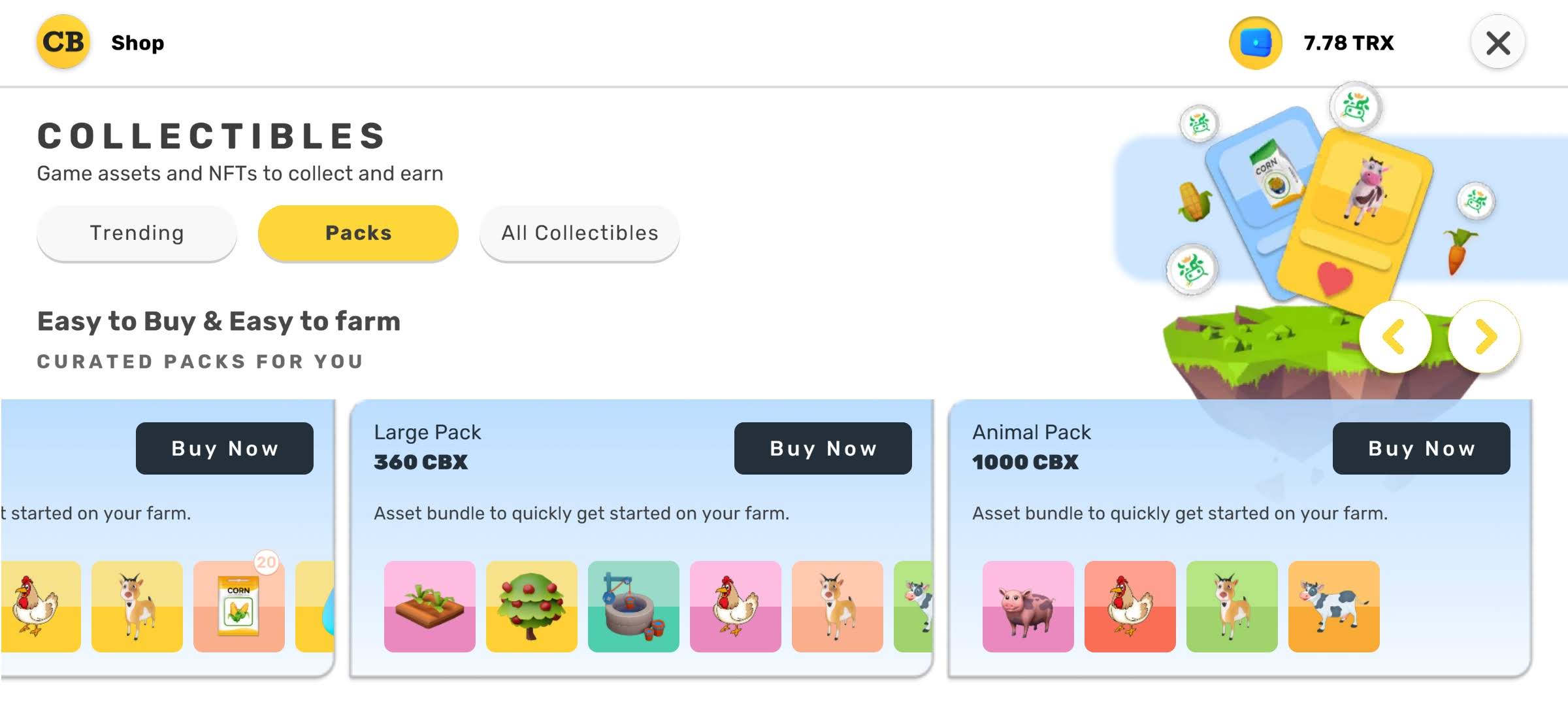The height and width of the screenshot is (706, 1568).
Task: Advance packs with right chevron arrow
Action: pyautogui.click(x=1484, y=337)
